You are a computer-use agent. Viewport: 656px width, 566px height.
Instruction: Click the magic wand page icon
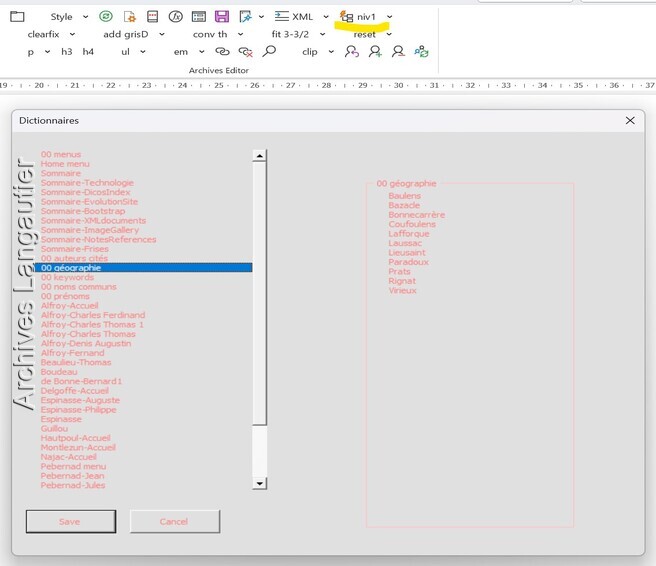pos(245,17)
